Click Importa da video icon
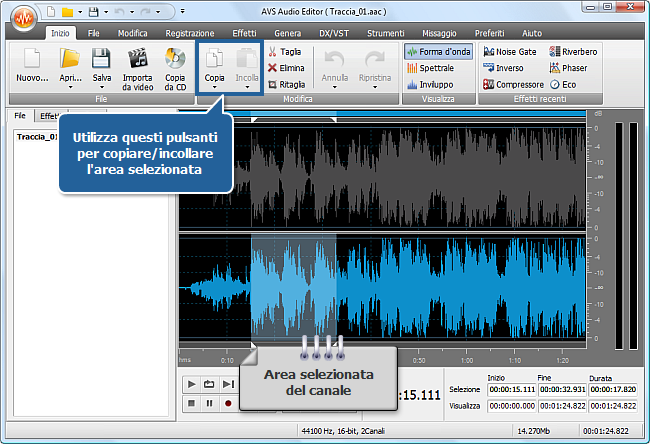 (x=138, y=58)
